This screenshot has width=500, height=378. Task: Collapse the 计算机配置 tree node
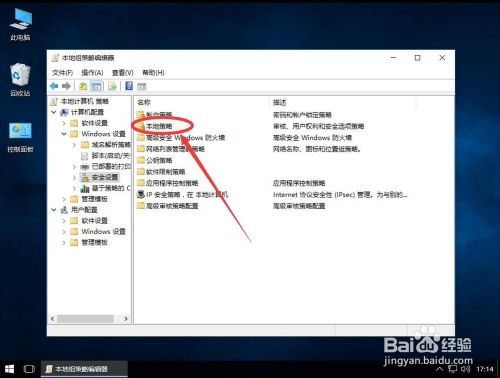(54, 112)
